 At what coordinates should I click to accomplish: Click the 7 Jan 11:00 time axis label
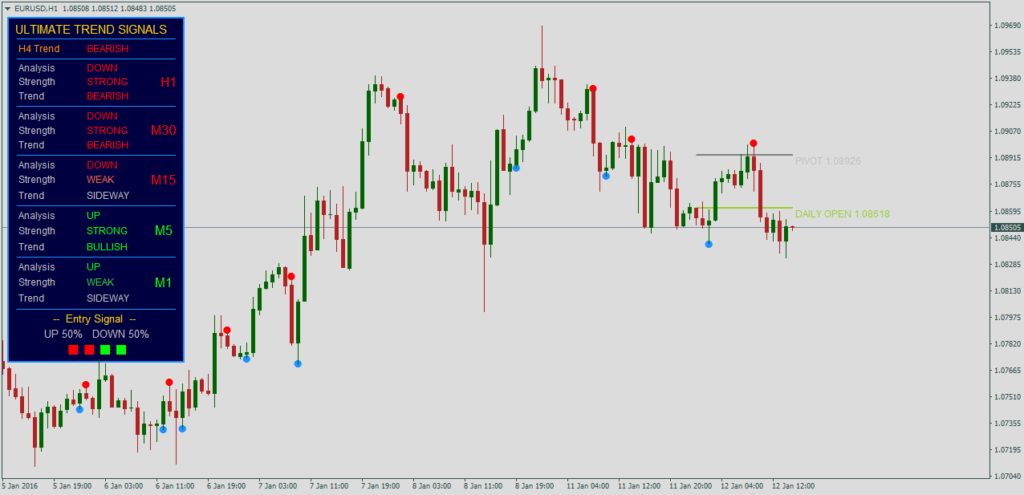(330, 486)
